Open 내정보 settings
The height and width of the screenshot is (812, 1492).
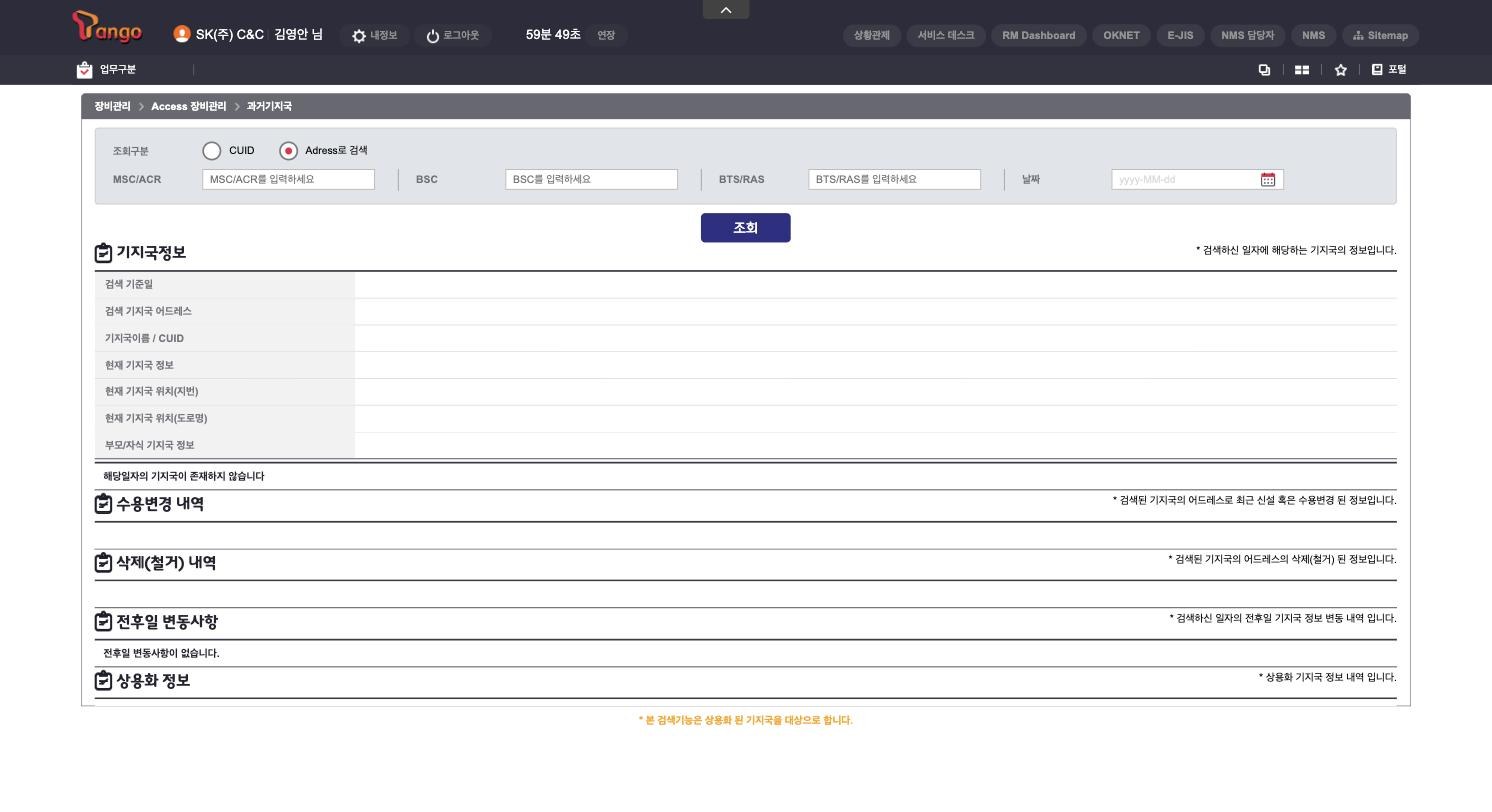click(x=374, y=35)
